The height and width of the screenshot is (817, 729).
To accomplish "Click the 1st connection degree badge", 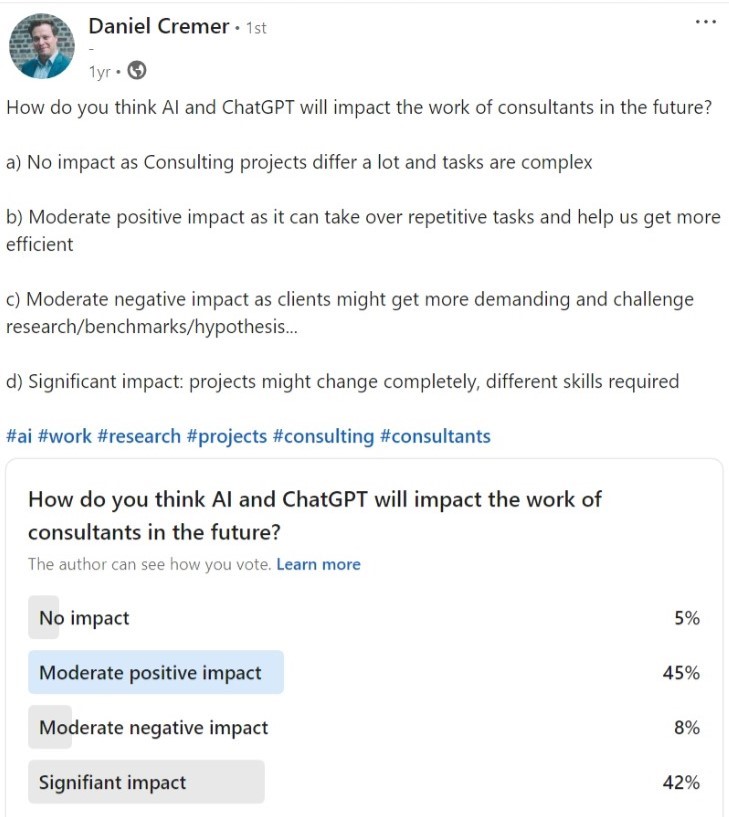I will (x=256, y=28).
